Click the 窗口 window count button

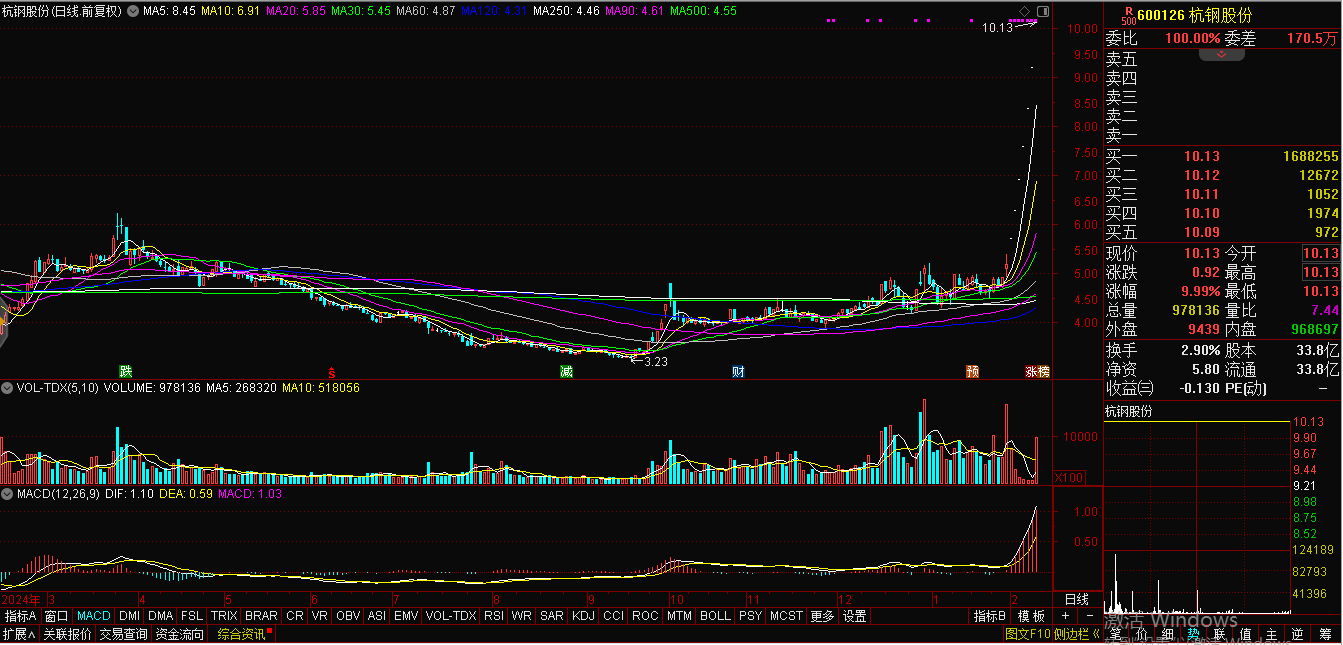pyautogui.click(x=57, y=616)
